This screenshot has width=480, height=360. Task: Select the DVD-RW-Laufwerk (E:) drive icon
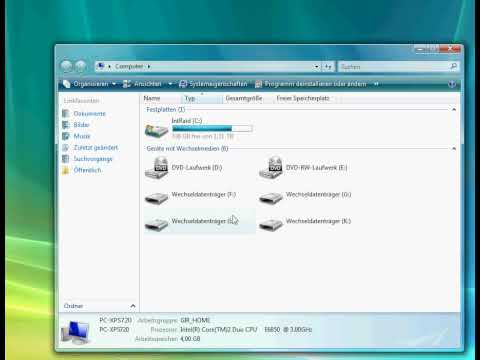pos(271,168)
